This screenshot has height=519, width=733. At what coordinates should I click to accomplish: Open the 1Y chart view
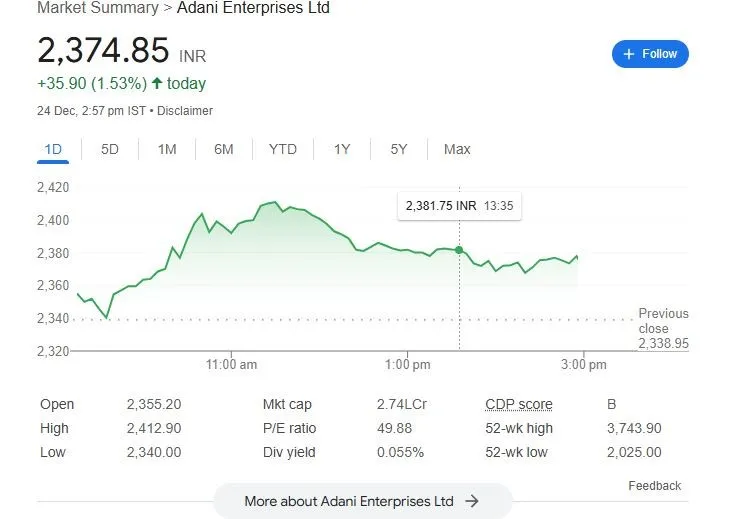342,149
